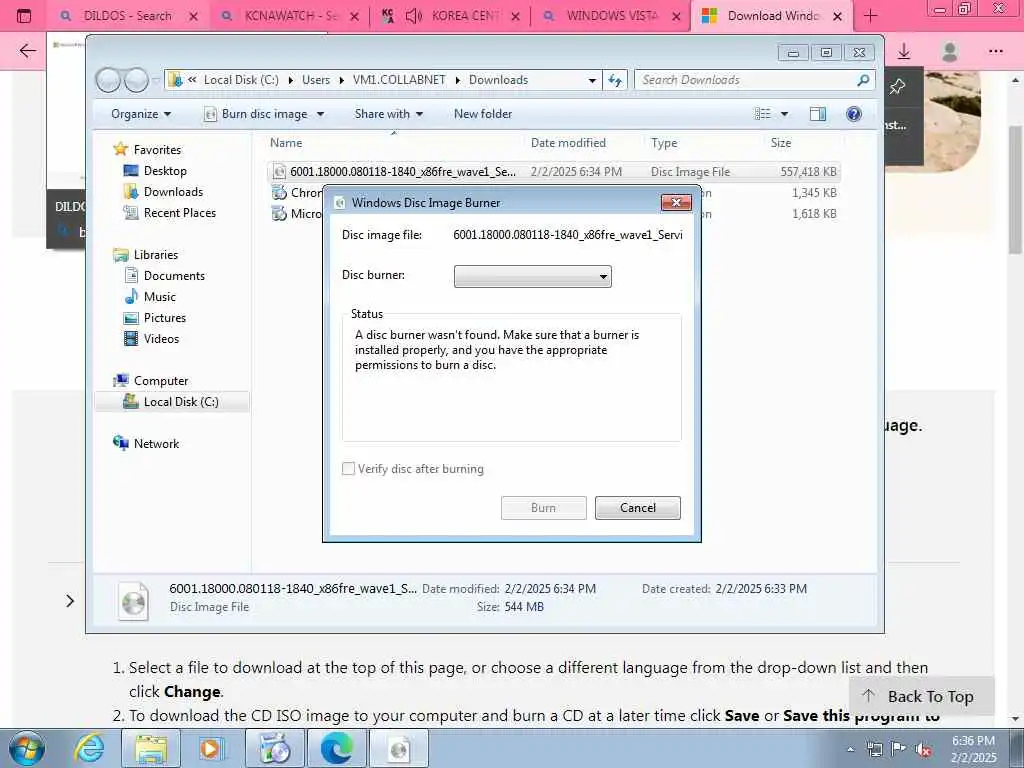Image resolution: width=1024 pixels, height=768 pixels.
Task: Click the Search Downloads field
Action: [x=754, y=80]
